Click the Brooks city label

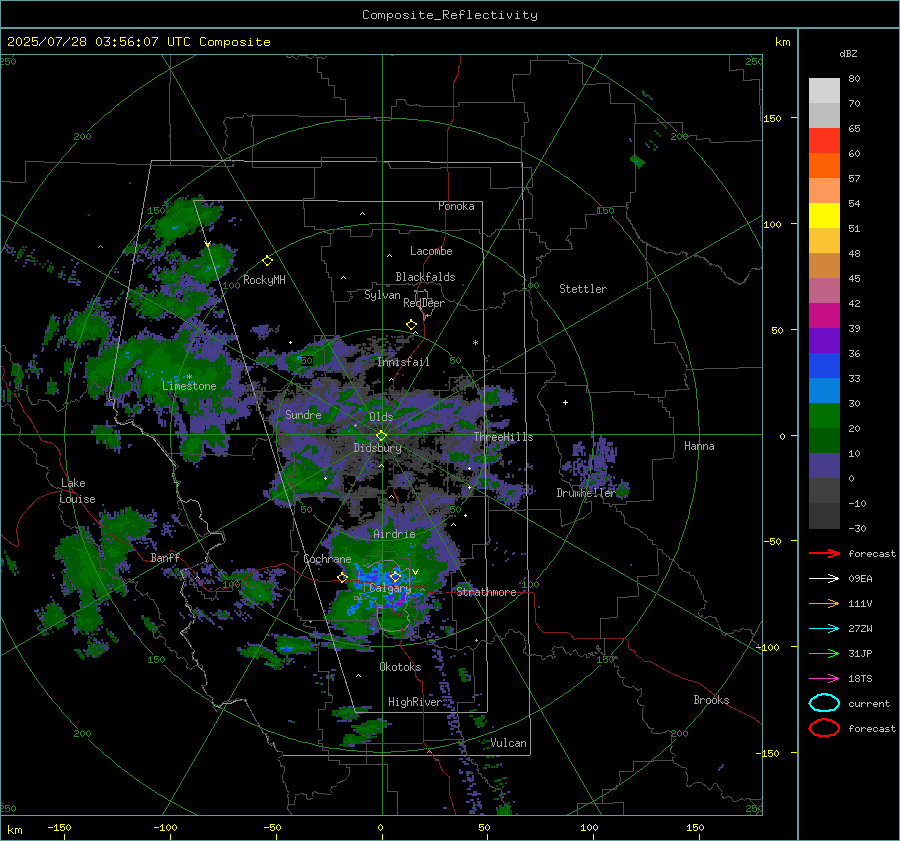[711, 700]
